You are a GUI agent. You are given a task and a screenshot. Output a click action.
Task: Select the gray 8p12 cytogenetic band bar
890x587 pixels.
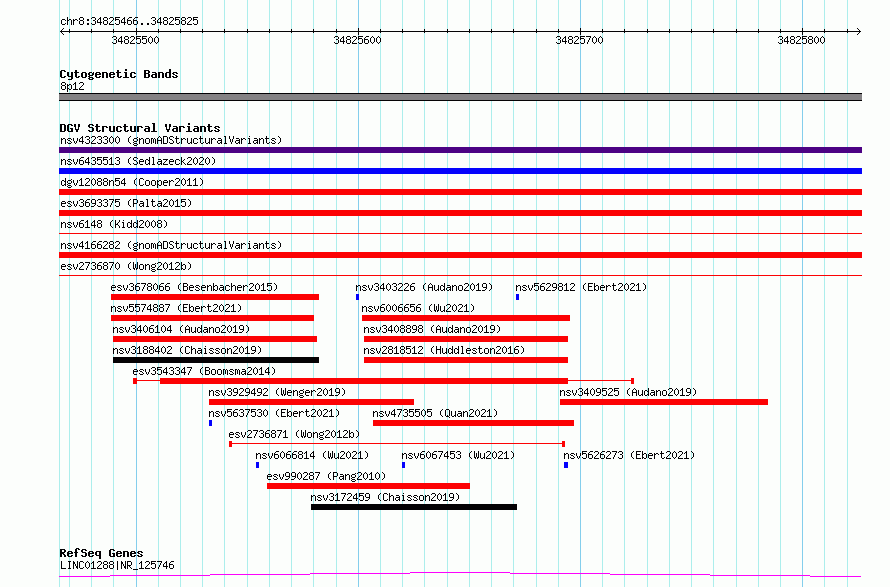[460, 97]
